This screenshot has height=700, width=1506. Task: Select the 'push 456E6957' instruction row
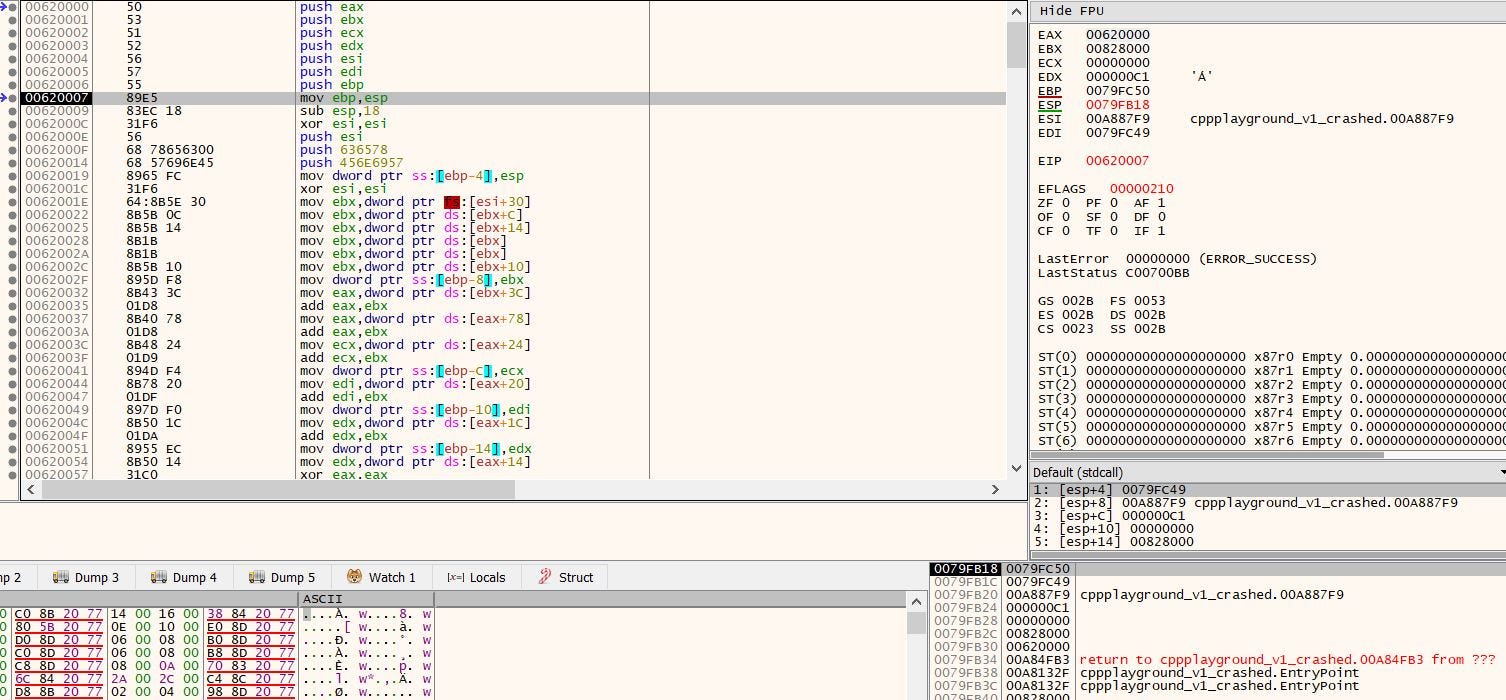click(512, 163)
